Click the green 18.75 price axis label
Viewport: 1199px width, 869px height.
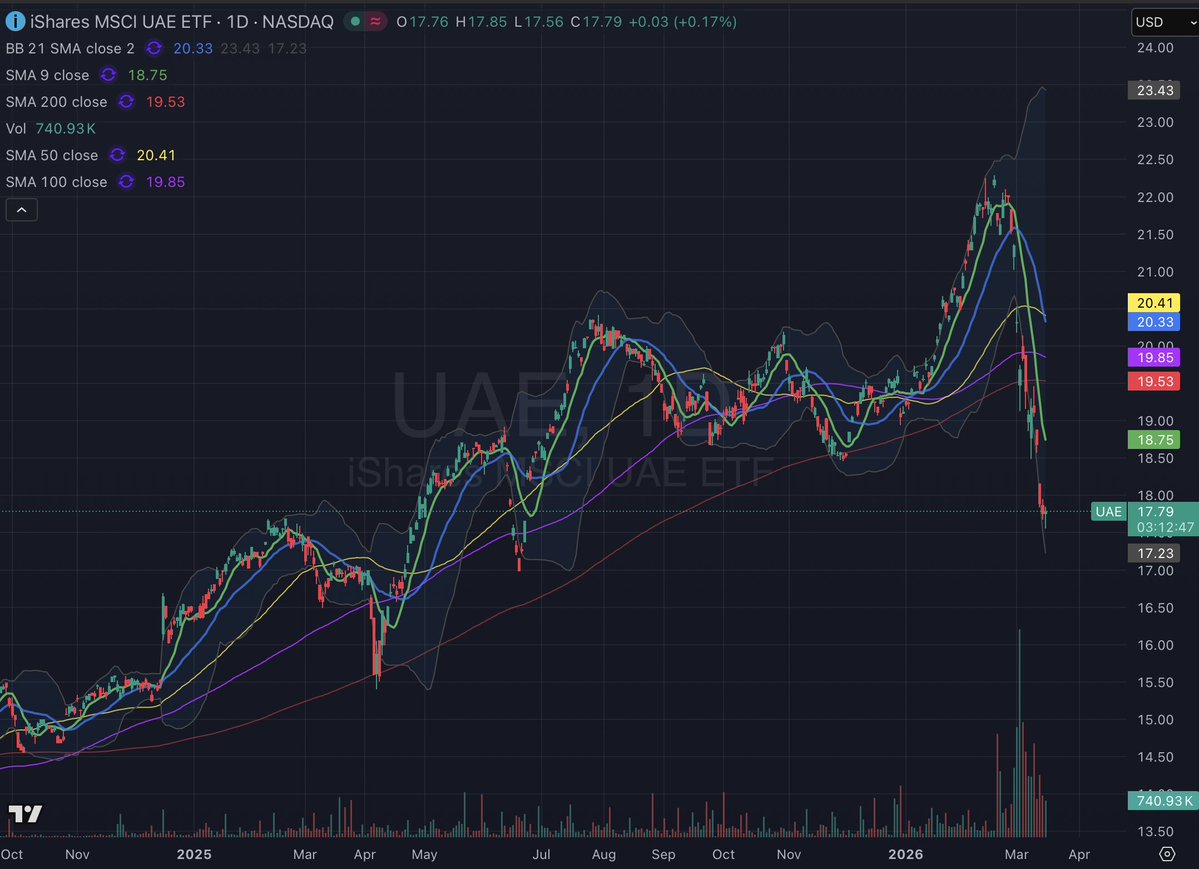click(x=1155, y=440)
